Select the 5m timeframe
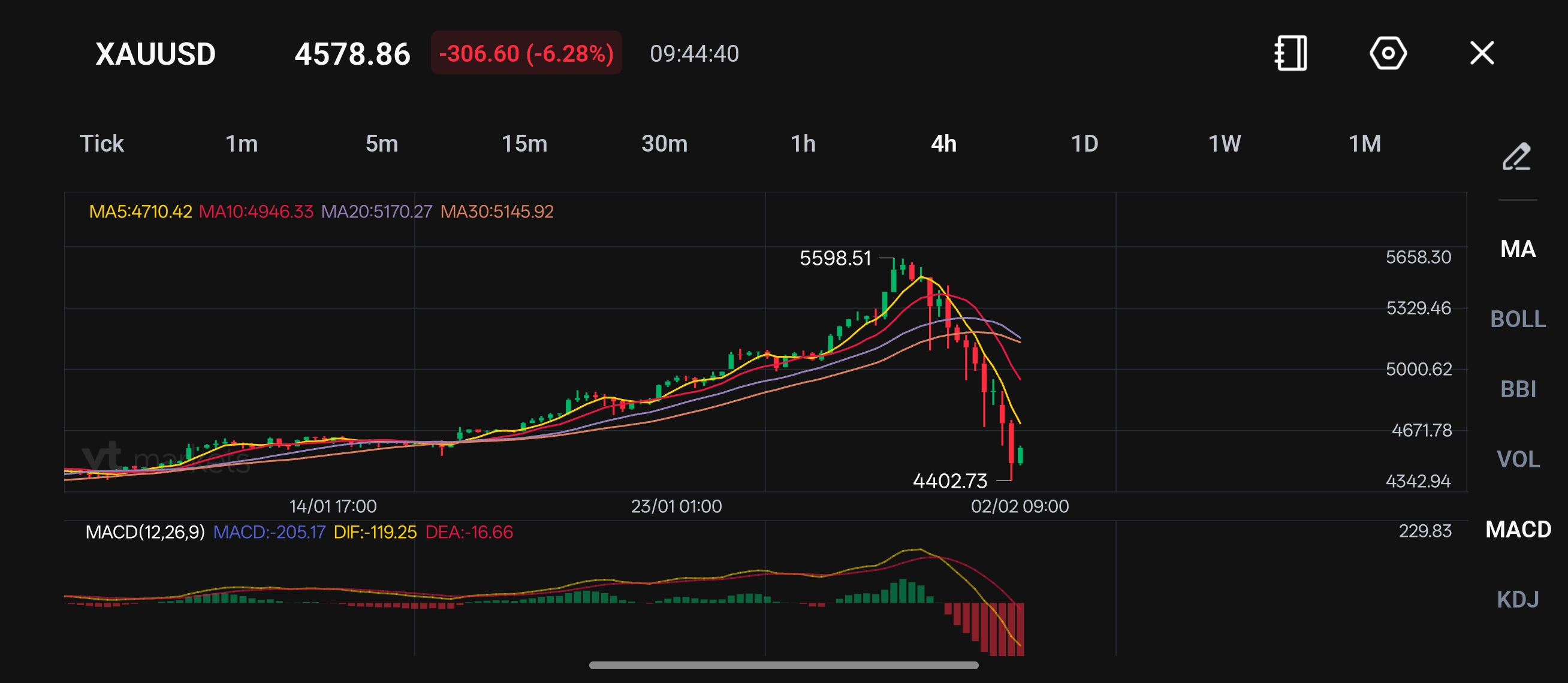The image size is (1568, 683). tap(382, 144)
